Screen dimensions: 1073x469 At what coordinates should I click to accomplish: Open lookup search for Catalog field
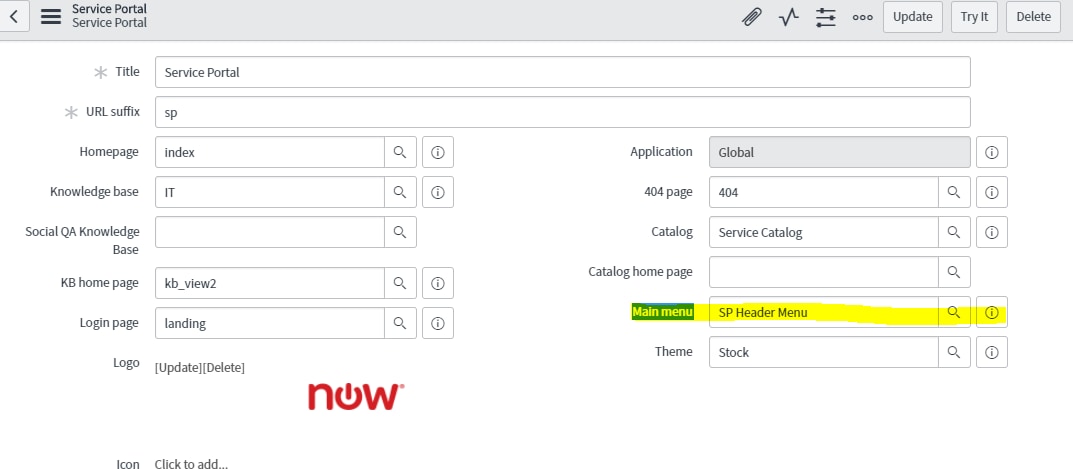pyautogui.click(x=954, y=232)
